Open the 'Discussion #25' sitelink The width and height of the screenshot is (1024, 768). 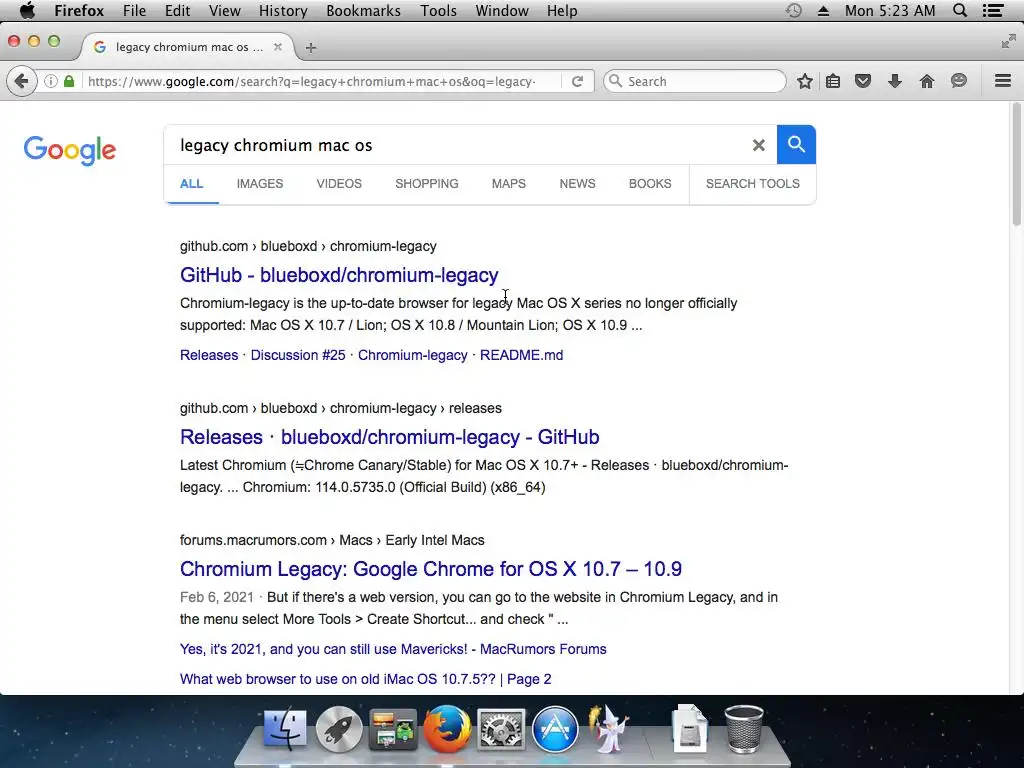point(298,355)
